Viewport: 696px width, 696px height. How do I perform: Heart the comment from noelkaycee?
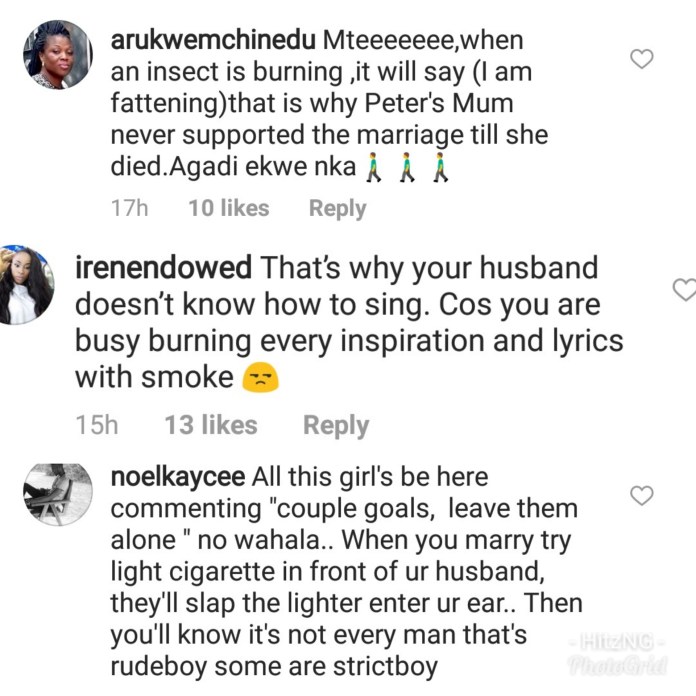point(642,495)
